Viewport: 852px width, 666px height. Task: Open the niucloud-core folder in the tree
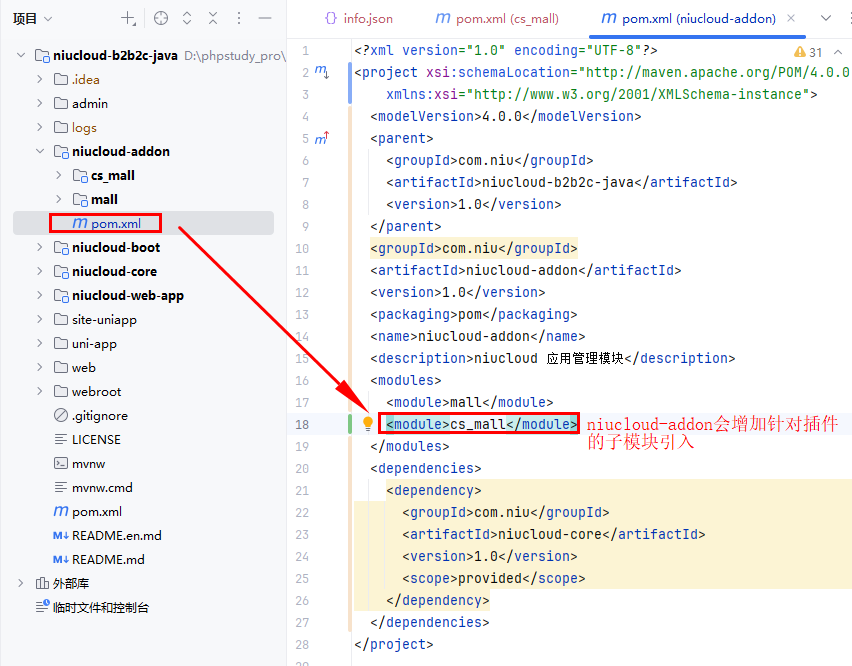114,272
